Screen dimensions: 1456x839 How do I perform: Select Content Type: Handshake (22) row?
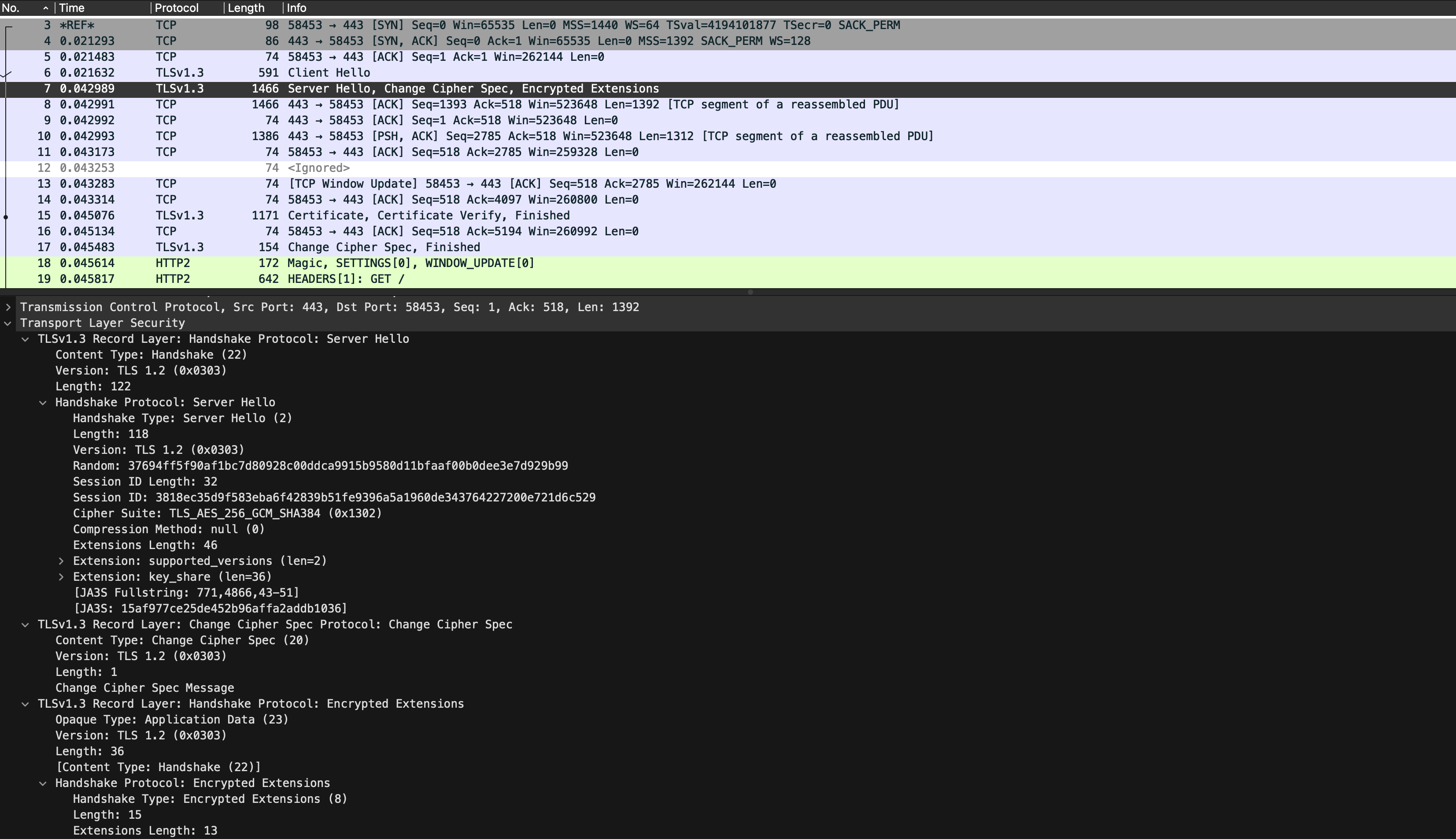pyautogui.click(x=728, y=355)
